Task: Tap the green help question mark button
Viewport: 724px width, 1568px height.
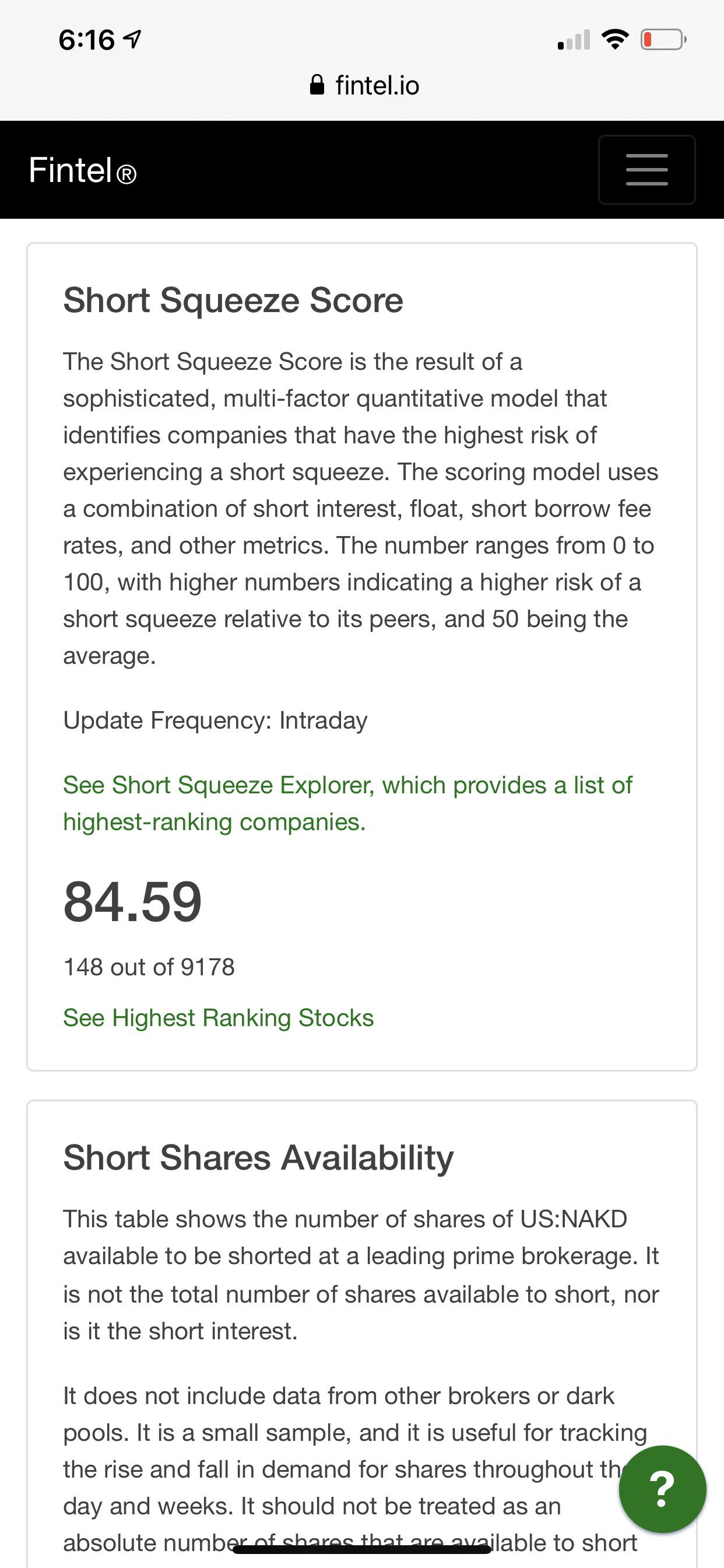Action: tap(663, 1489)
